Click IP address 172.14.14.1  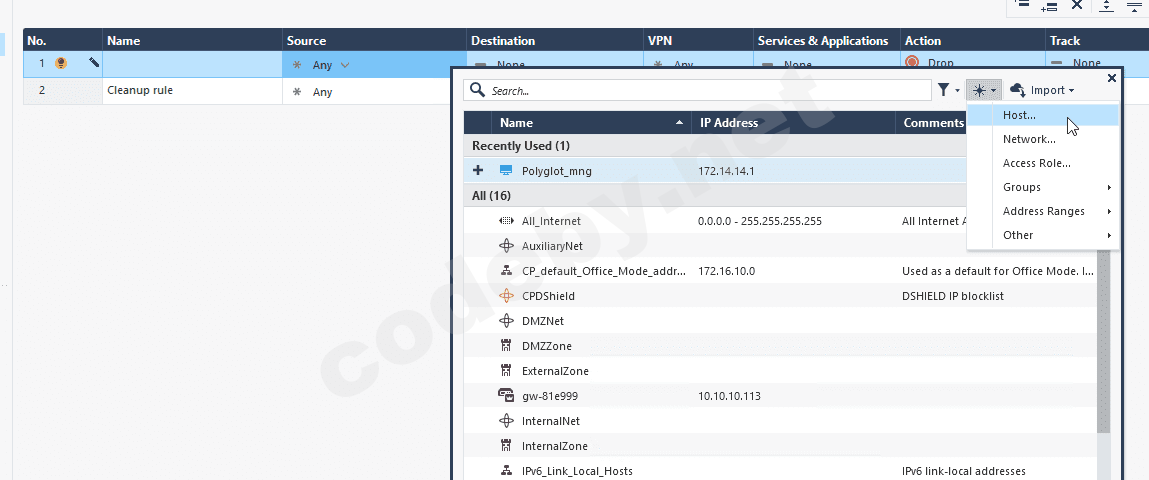(726, 171)
